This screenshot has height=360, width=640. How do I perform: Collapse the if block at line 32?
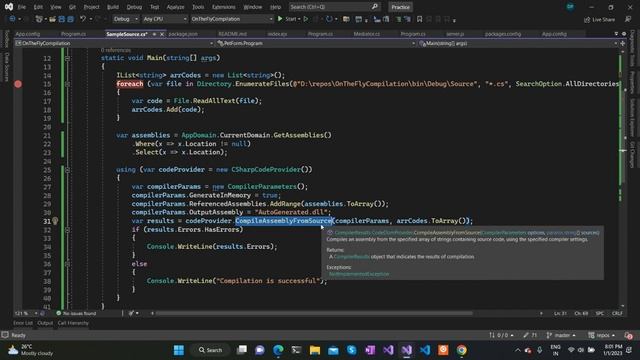[67, 230]
